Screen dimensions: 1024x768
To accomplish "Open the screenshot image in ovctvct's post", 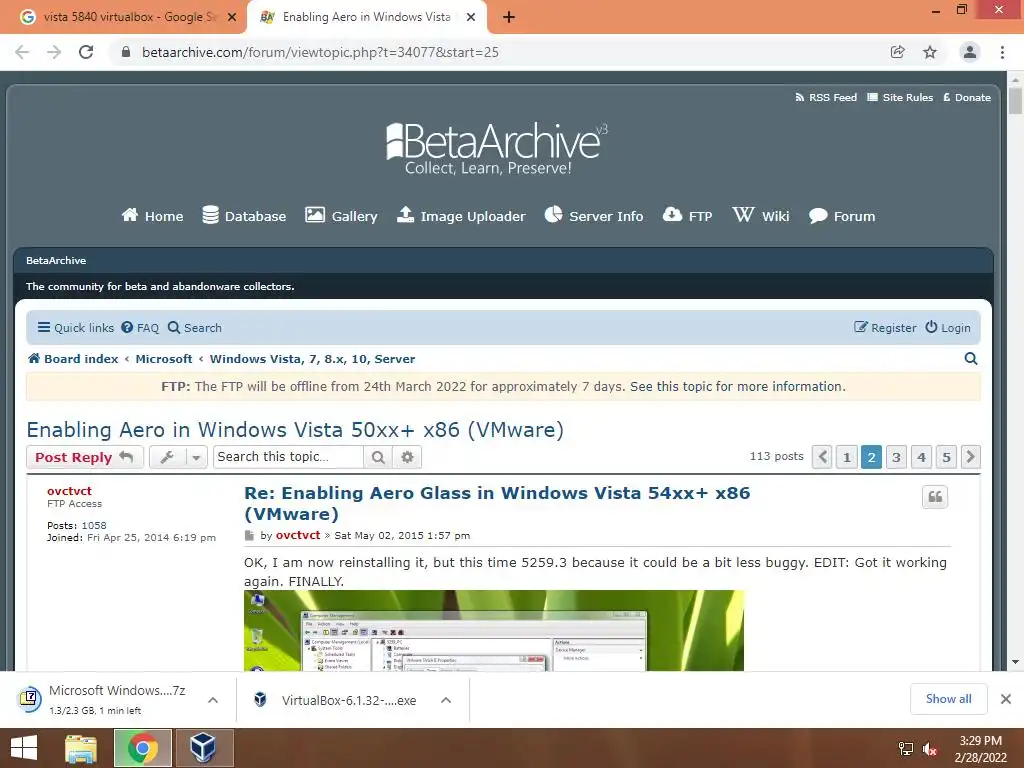I will click(494, 630).
